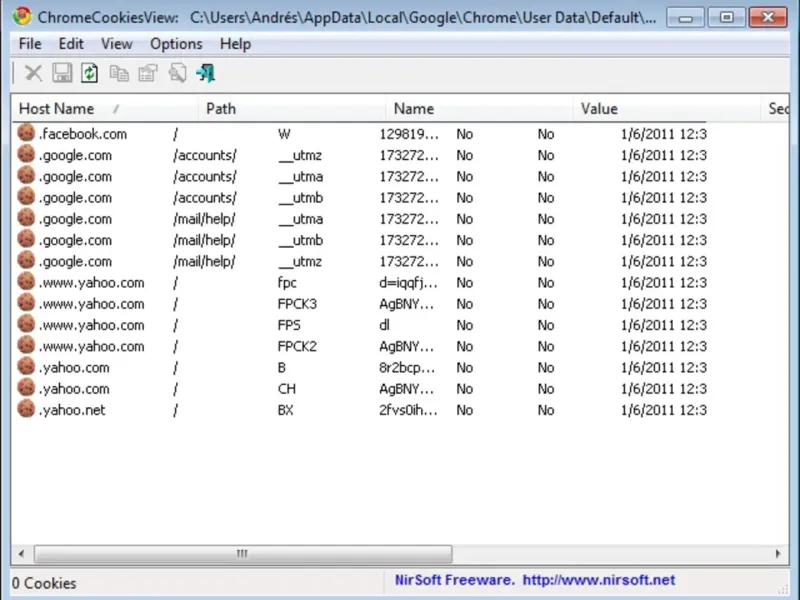Screen dimensions: 800x600
Task: Click the W cookie name
Action: (x=284, y=134)
